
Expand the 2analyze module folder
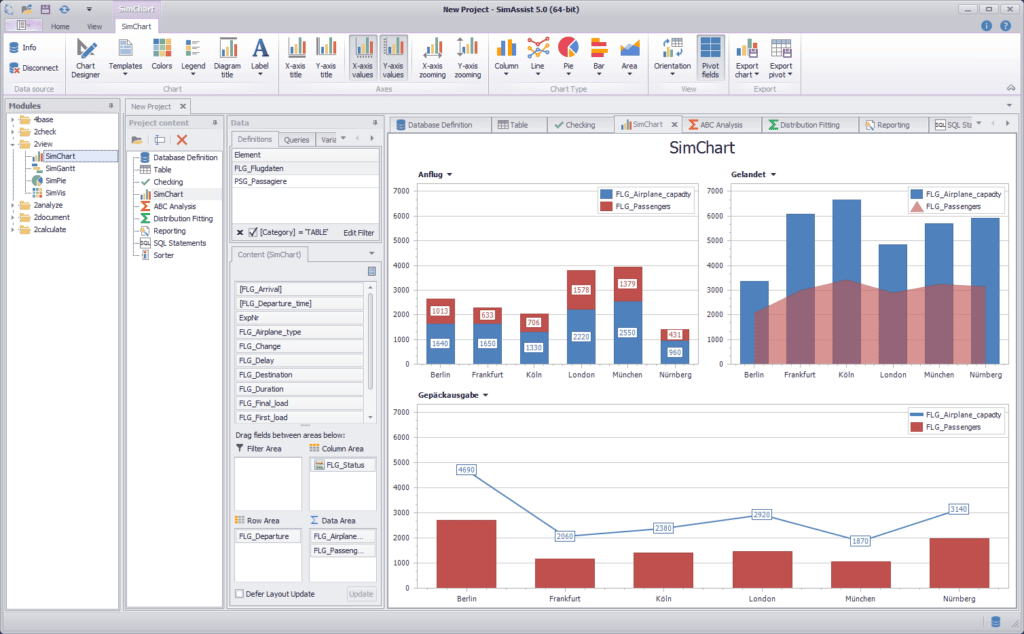click(12, 205)
